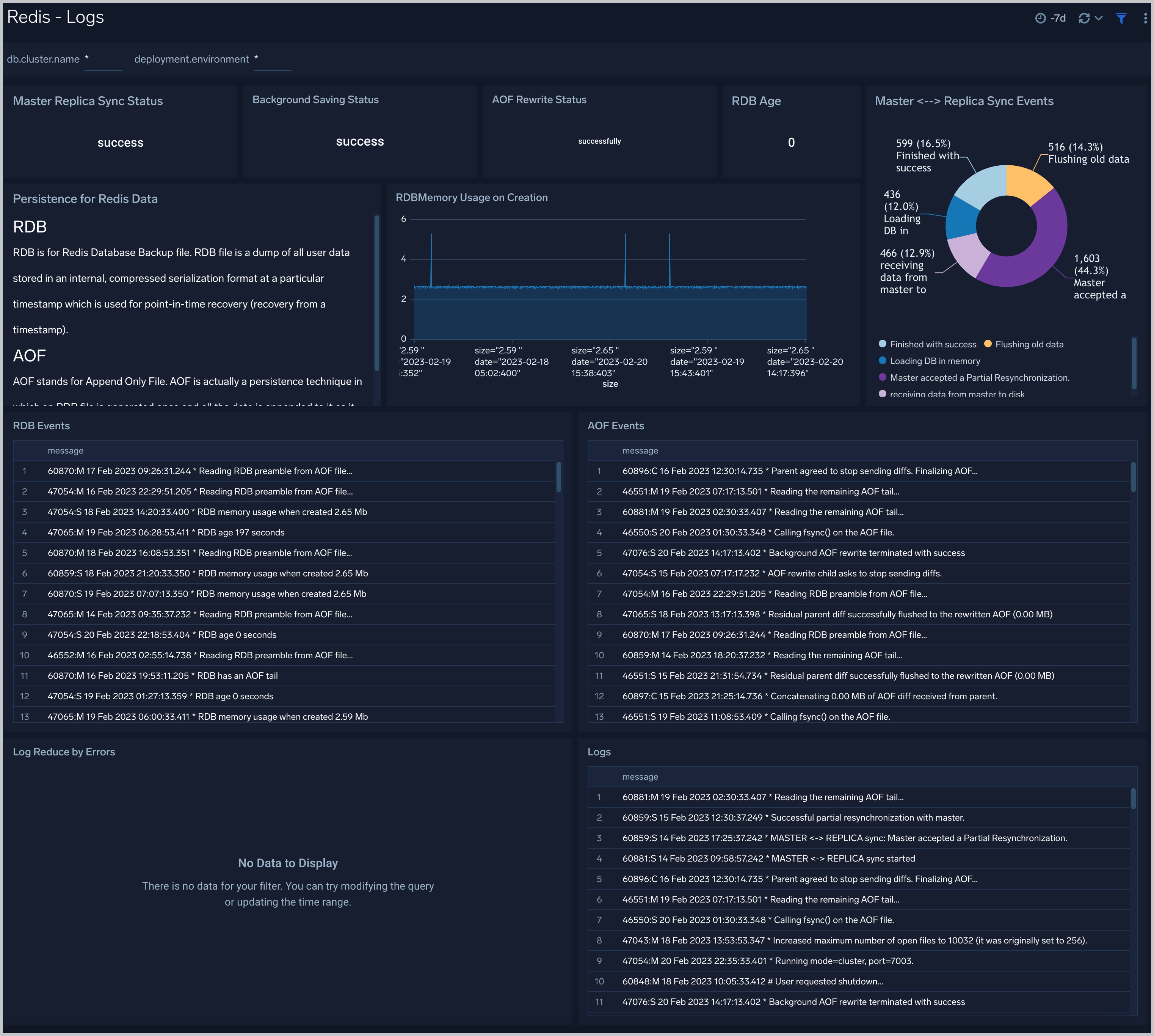Click the Log Reduce by Errors panel title
Viewport: 1154px width, 1036px height.
[64, 752]
